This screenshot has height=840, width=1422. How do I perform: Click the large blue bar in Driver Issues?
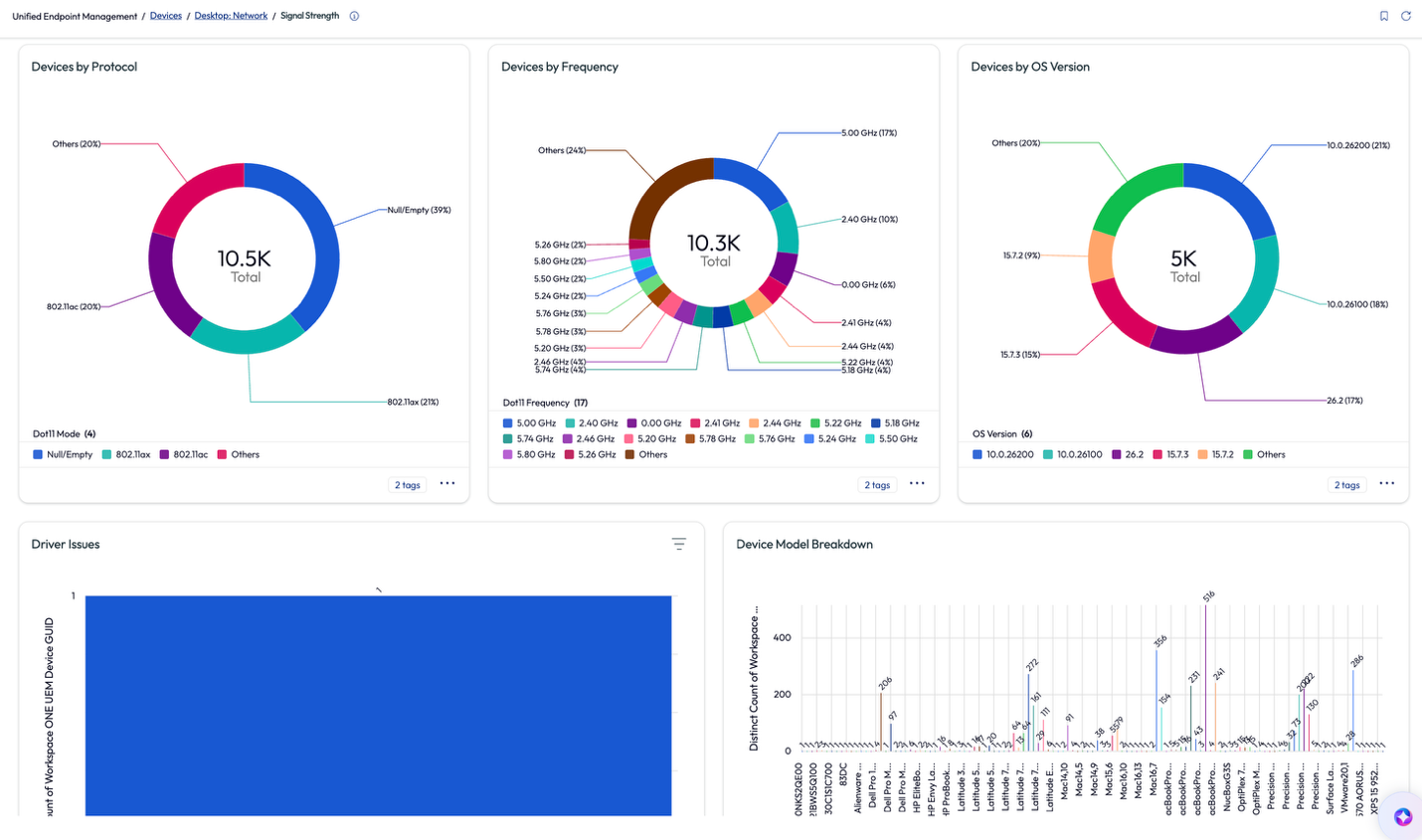378,706
